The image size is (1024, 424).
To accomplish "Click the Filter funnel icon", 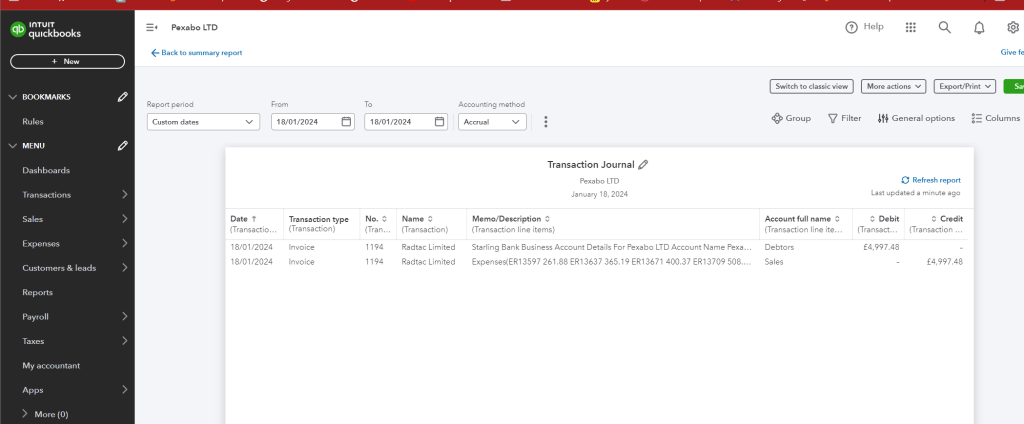I will [833, 118].
